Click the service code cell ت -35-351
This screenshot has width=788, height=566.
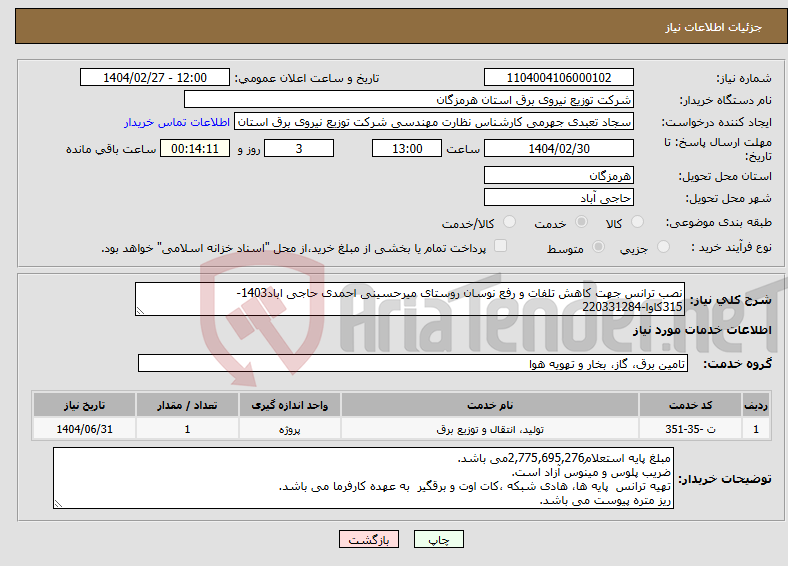click(691, 429)
